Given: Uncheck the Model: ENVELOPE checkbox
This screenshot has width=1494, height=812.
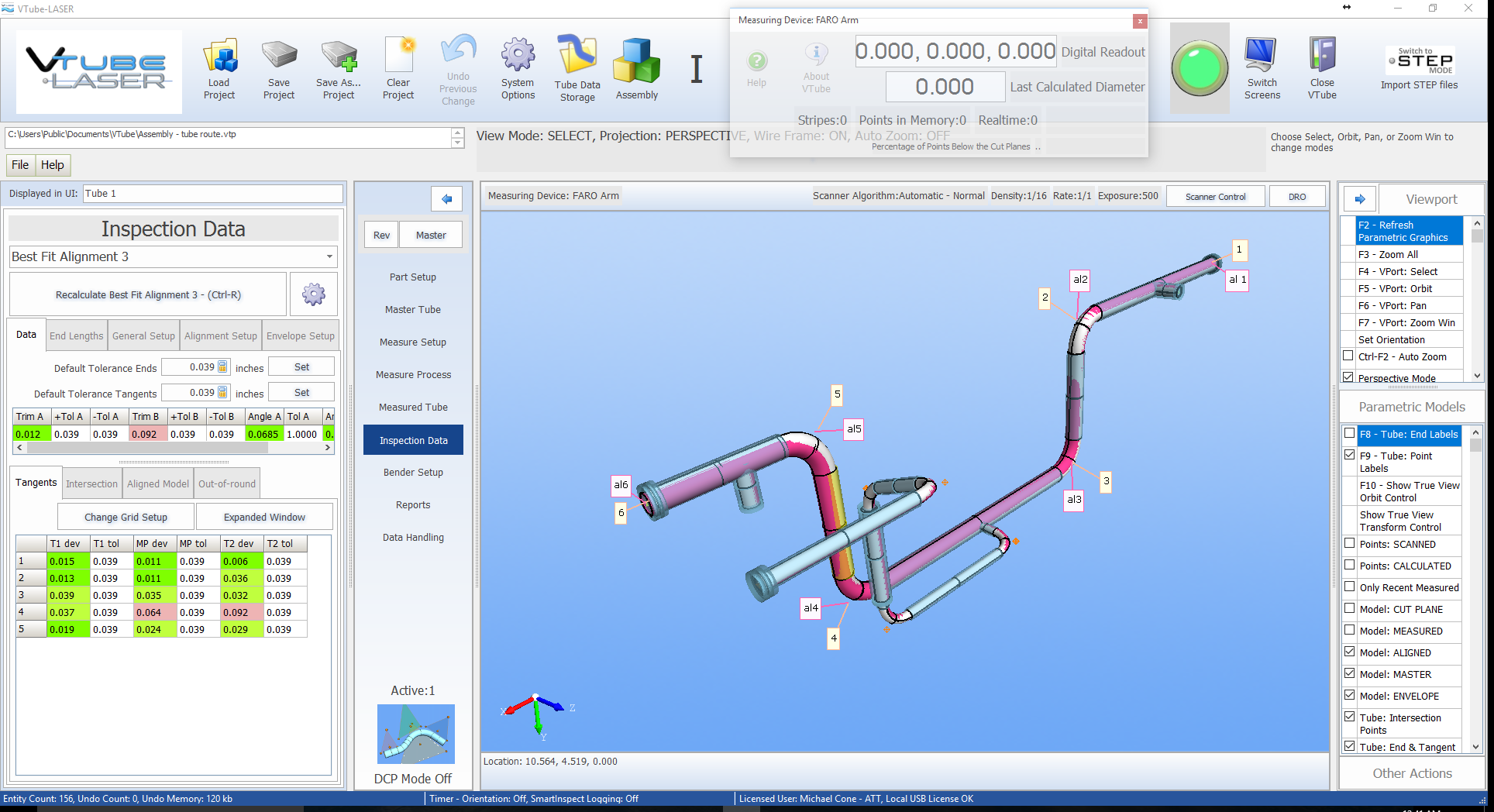Looking at the screenshot, I should pyautogui.click(x=1350, y=696).
